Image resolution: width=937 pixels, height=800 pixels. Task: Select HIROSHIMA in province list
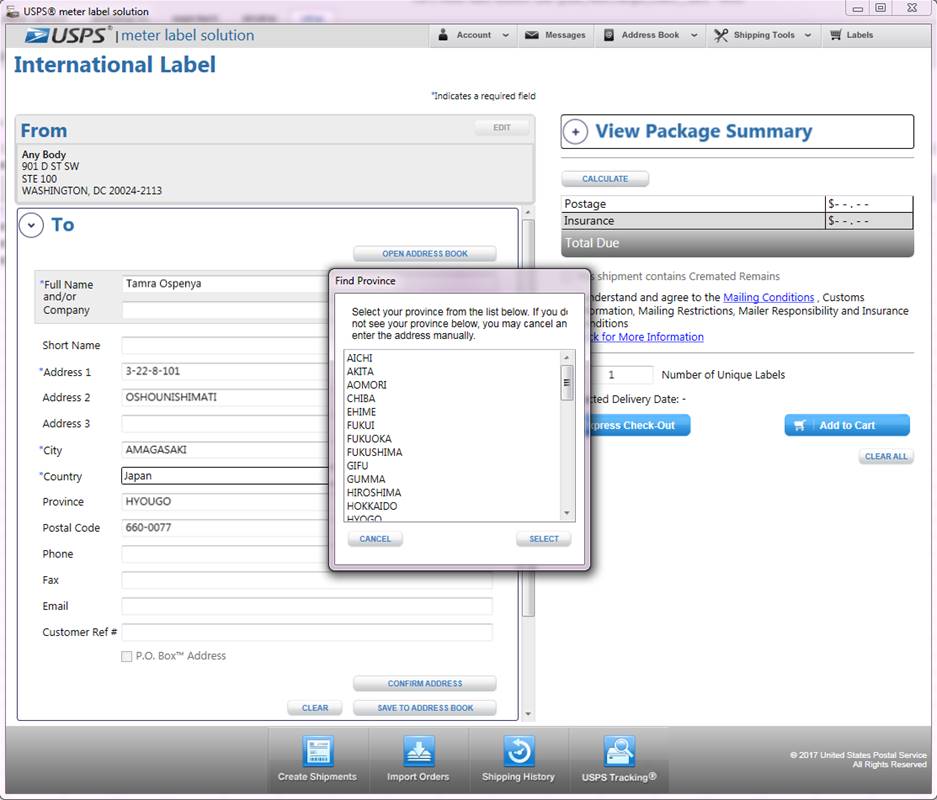pyautogui.click(x=374, y=492)
